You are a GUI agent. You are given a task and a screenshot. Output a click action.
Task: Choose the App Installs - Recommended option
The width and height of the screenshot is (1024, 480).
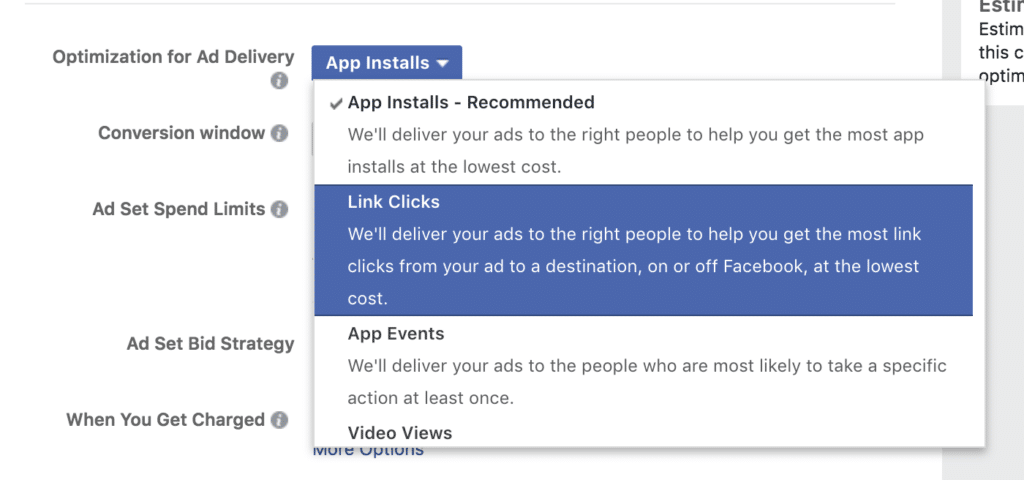[471, 103]
